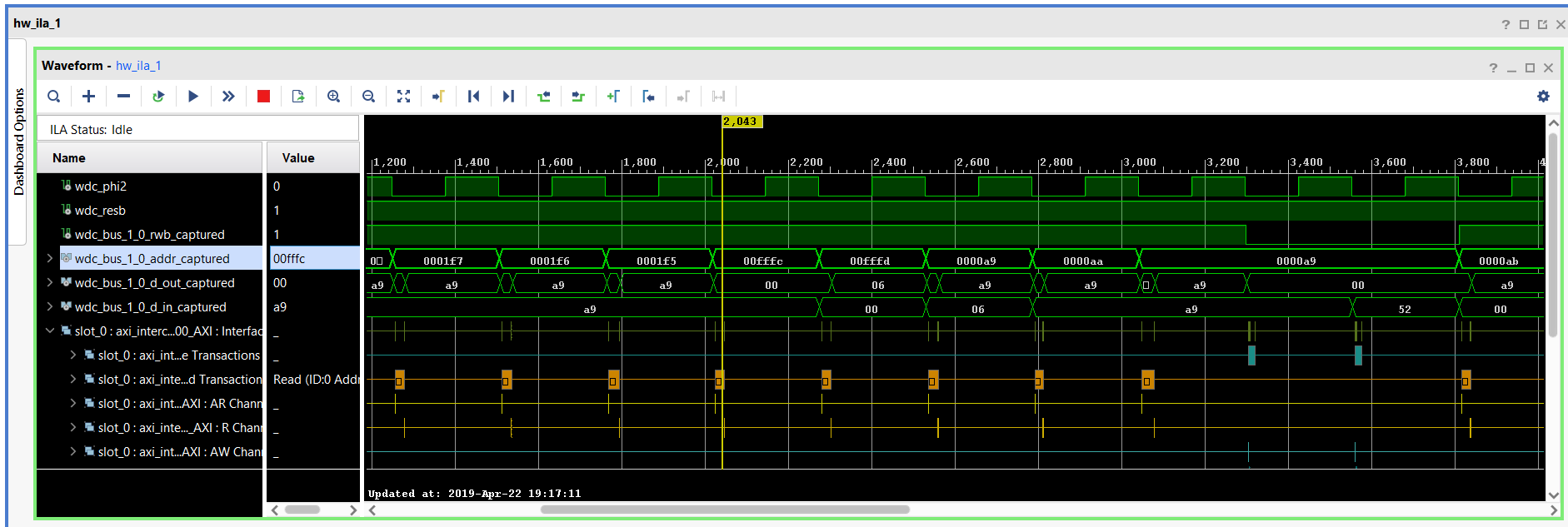Click the zoom out magnifier icon
This screenshot has height=527, width=1568.
(x=368, y=97)
